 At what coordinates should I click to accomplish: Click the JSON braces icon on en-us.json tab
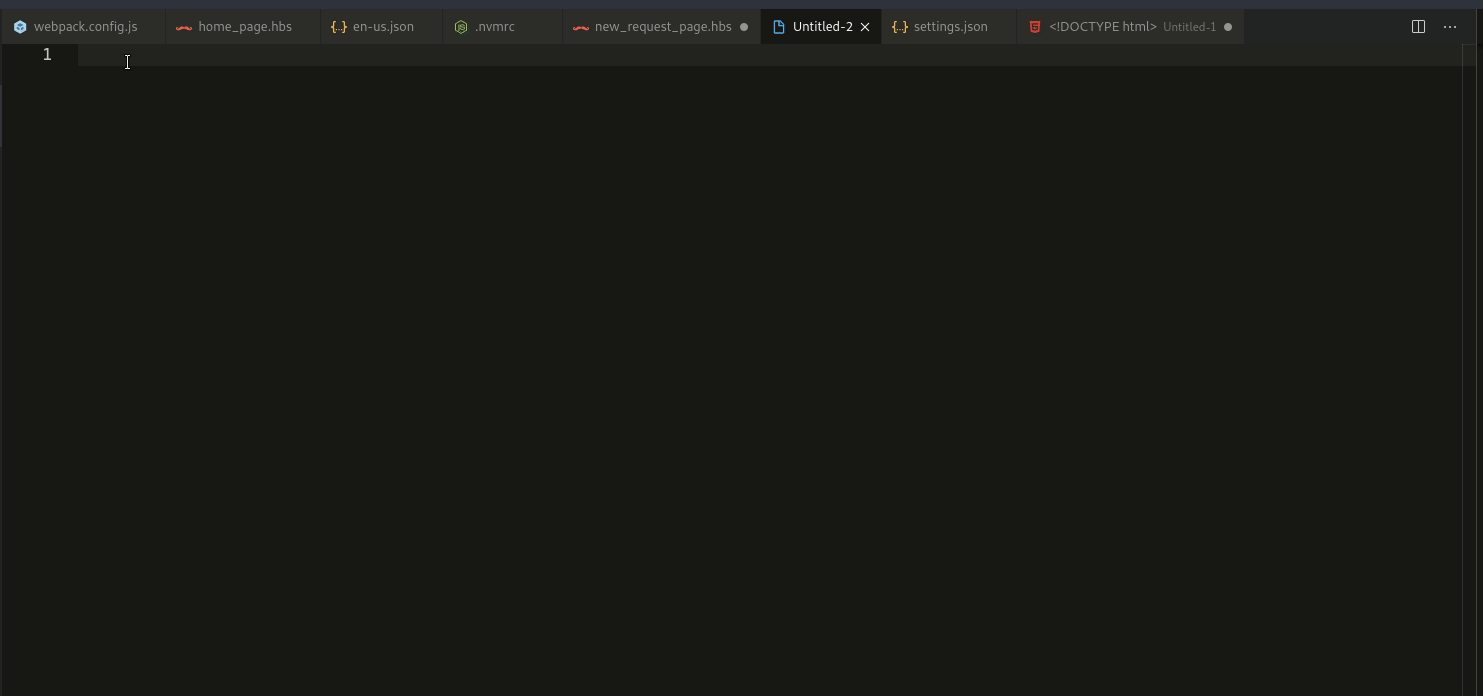click(x=338, y=27)
